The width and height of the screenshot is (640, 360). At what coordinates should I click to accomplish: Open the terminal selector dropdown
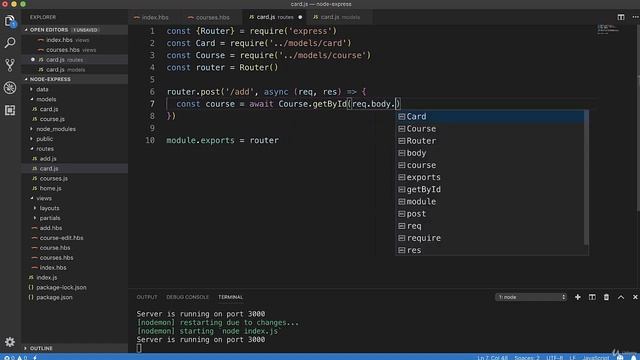point(531,297)
